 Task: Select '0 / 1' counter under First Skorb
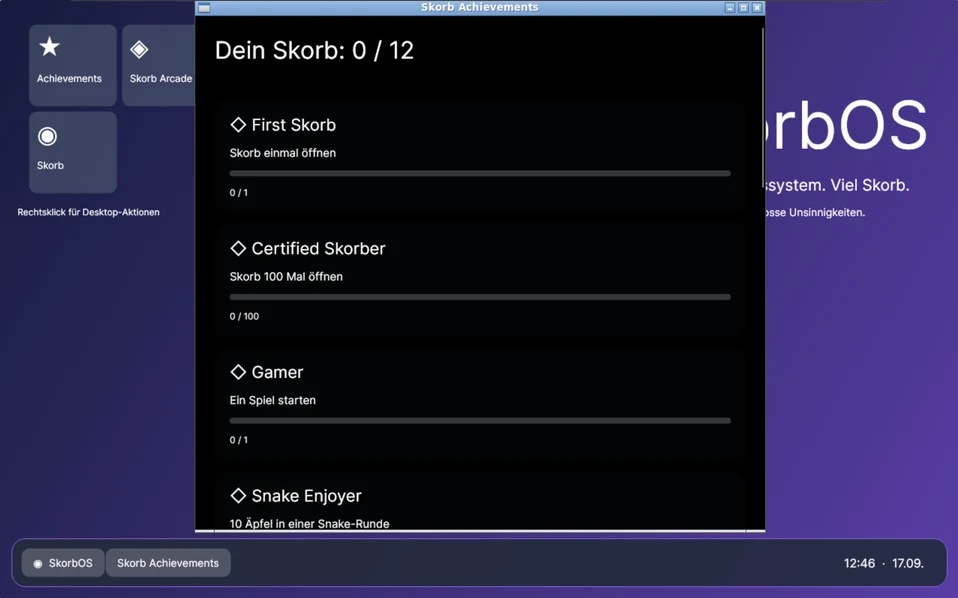pyautogui.click(x=238, y=192)
